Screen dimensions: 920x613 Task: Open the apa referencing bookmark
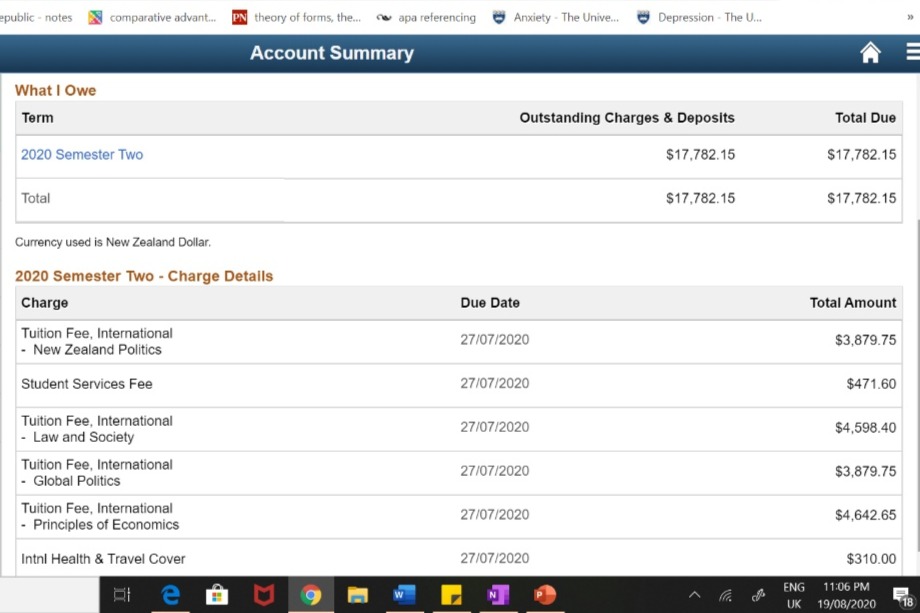[427, 18]
